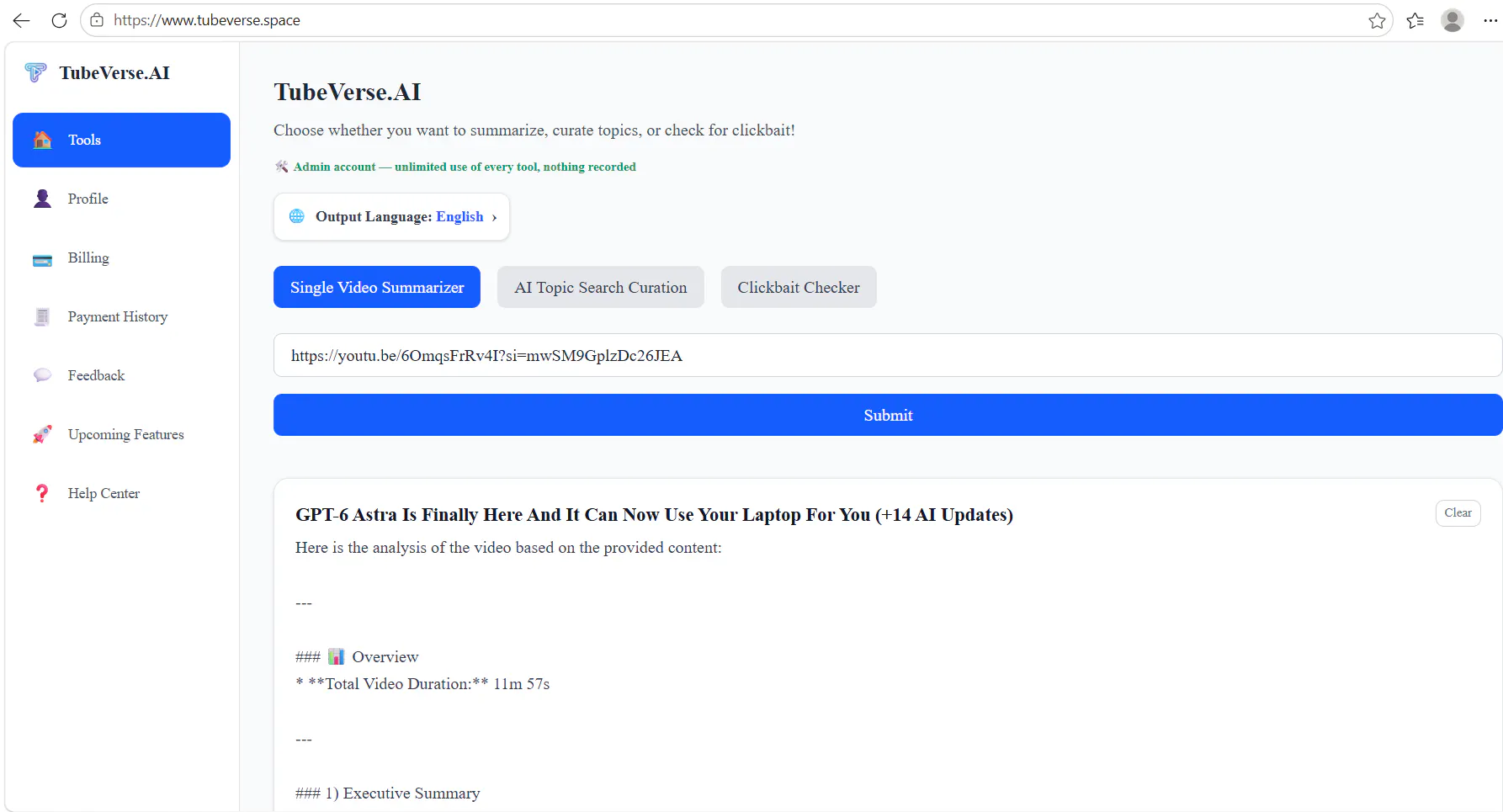Screen dimensions: 1503x812
Task: Click the receipt icon beside Payment History
Action: pos(42,316)
